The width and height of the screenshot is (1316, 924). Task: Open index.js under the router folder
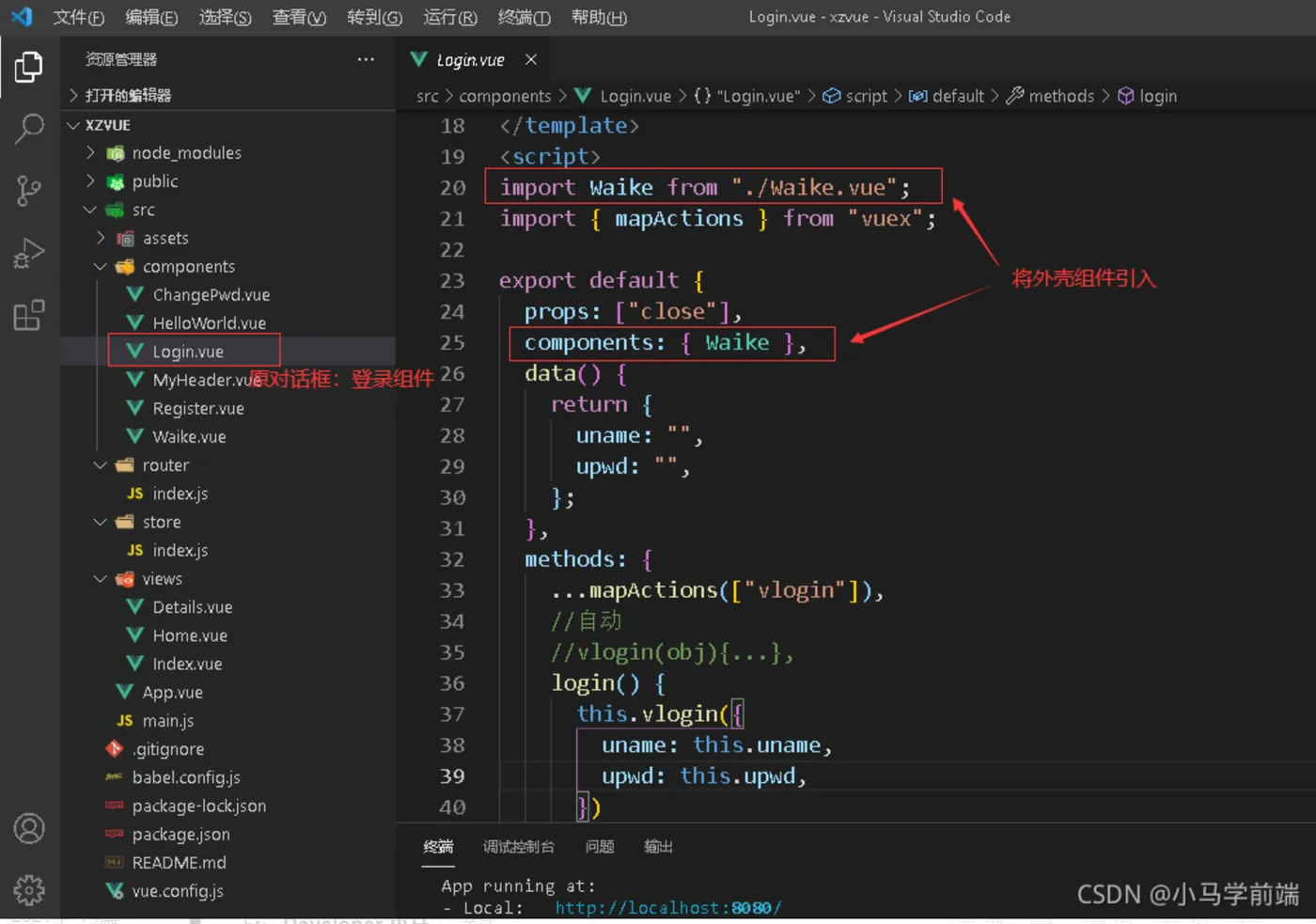click(x=180, y=493)
